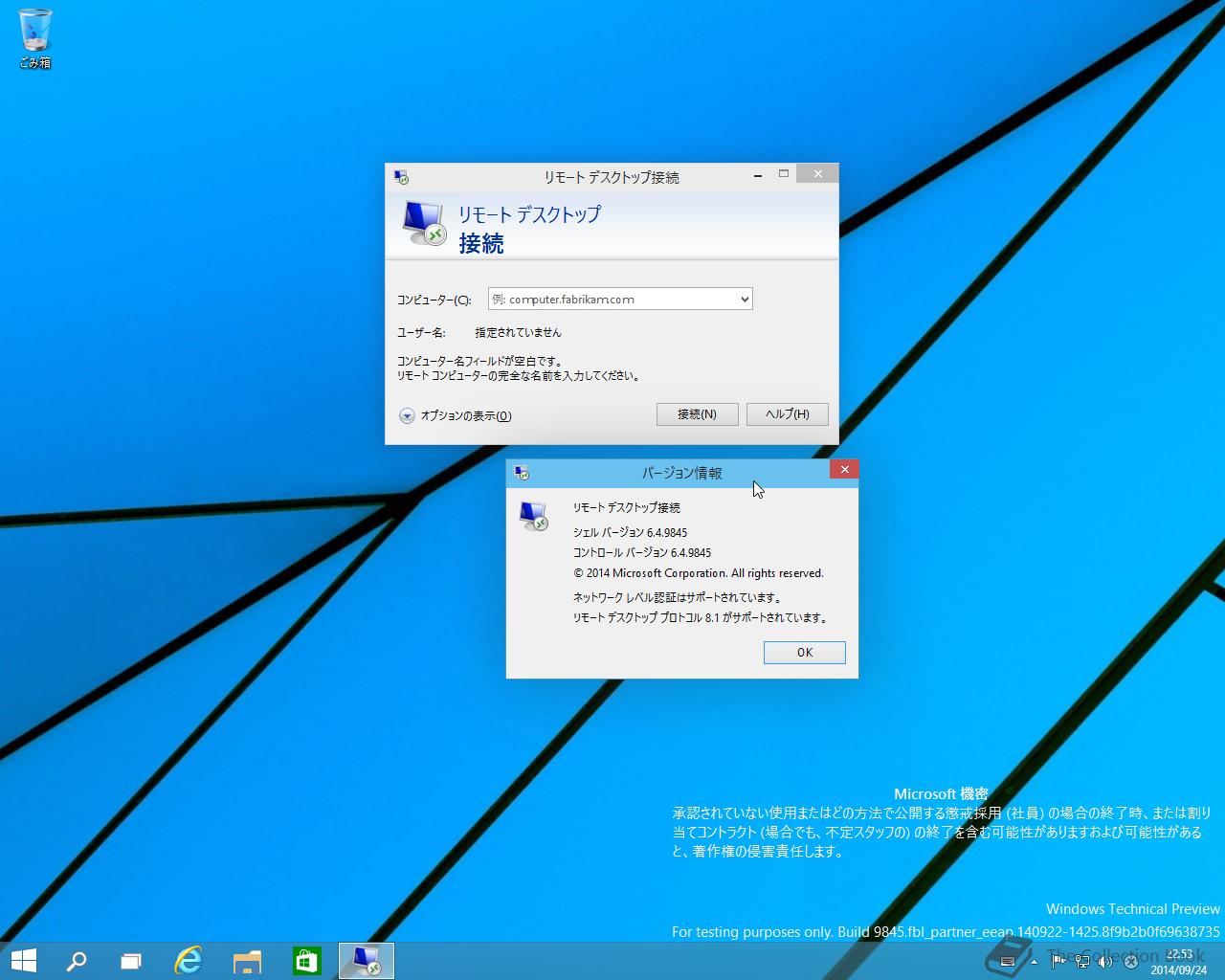
Task: Click the ネットワーク レベル認証 support line
Action: pos(678,597)
